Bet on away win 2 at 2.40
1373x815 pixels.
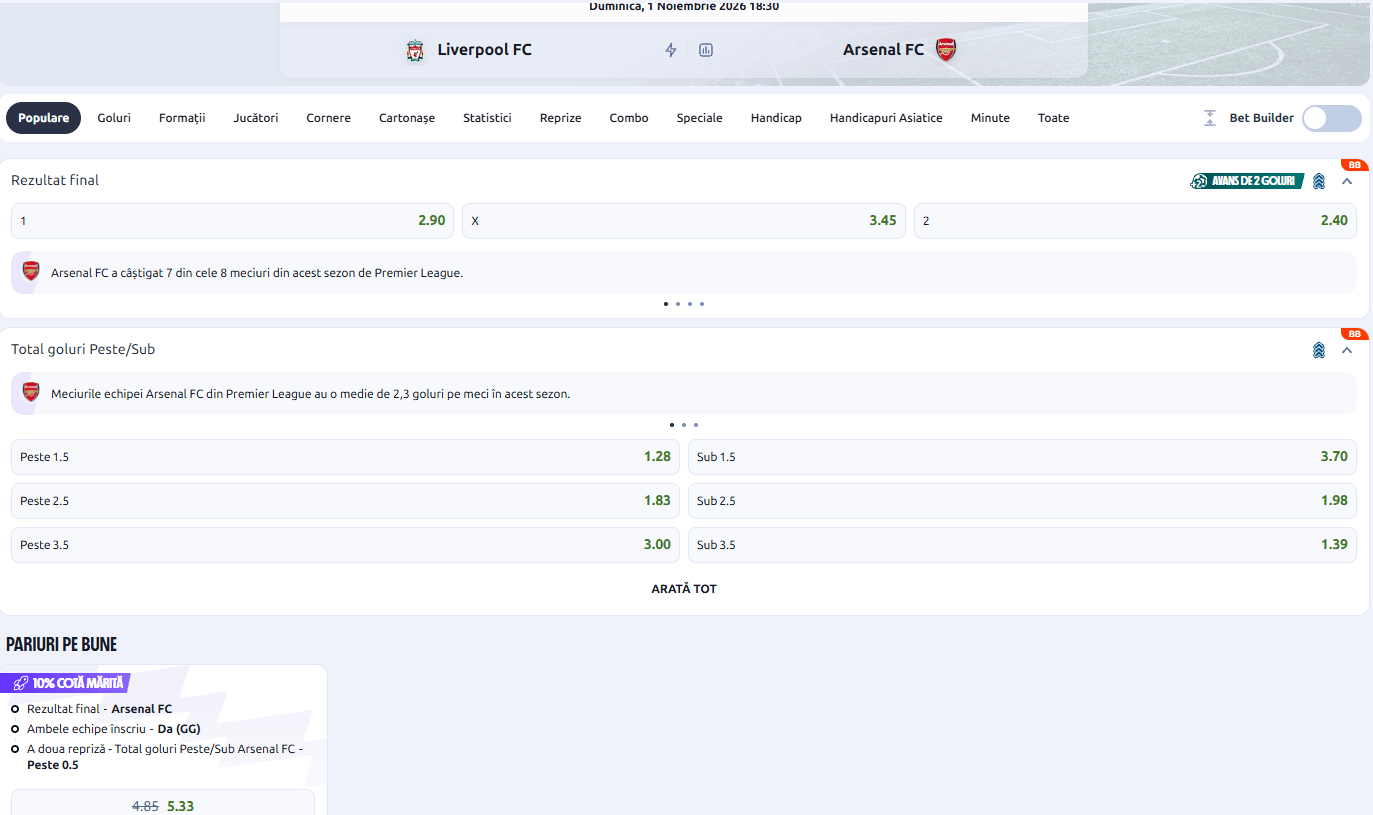(x=1135, y=221)
